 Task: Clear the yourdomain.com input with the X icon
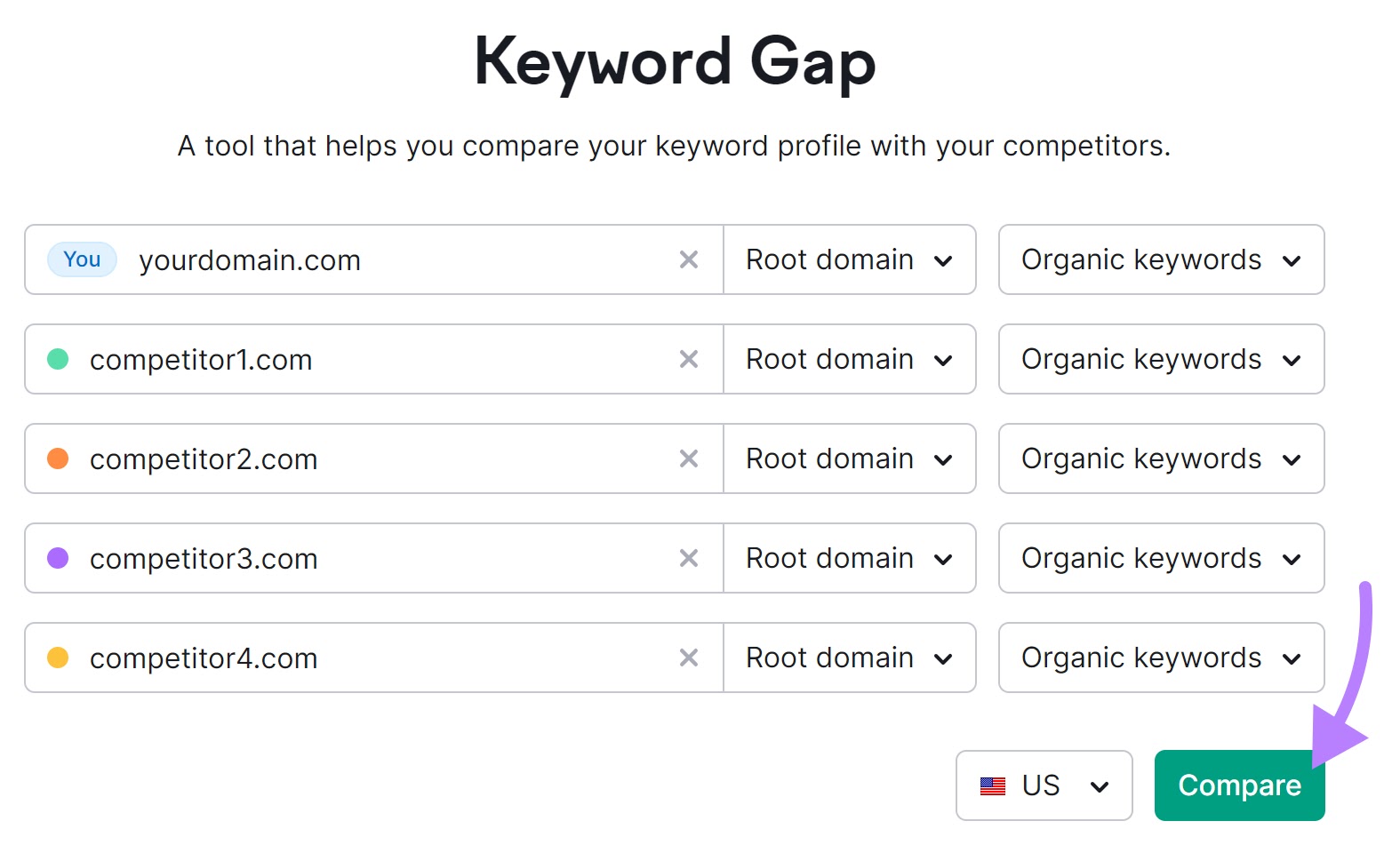pos(689,259)
